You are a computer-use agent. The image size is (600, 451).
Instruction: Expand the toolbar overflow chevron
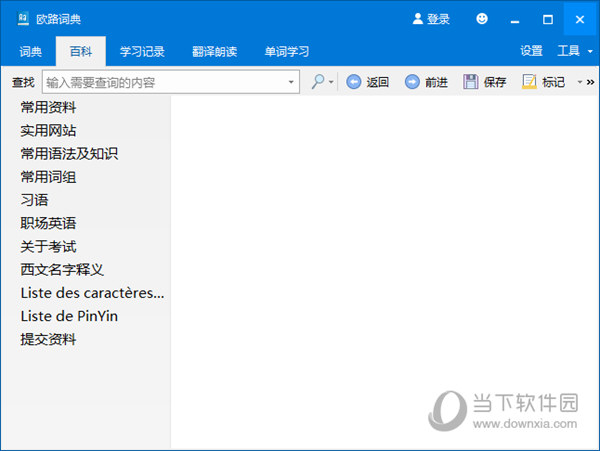click(590, 82)
